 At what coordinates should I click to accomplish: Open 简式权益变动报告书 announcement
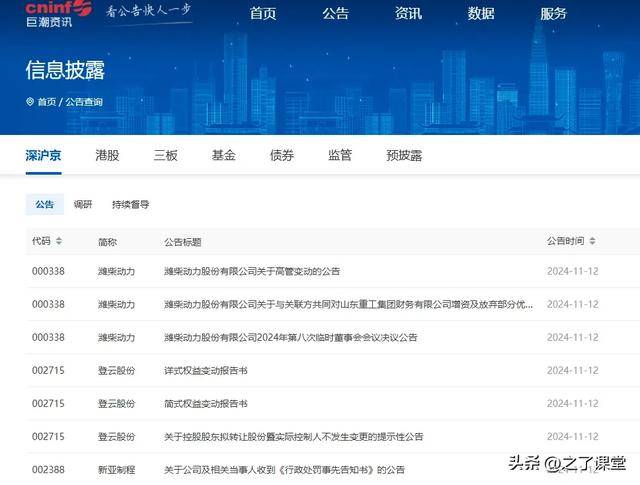pyautogui.click(x=206, y=403)
